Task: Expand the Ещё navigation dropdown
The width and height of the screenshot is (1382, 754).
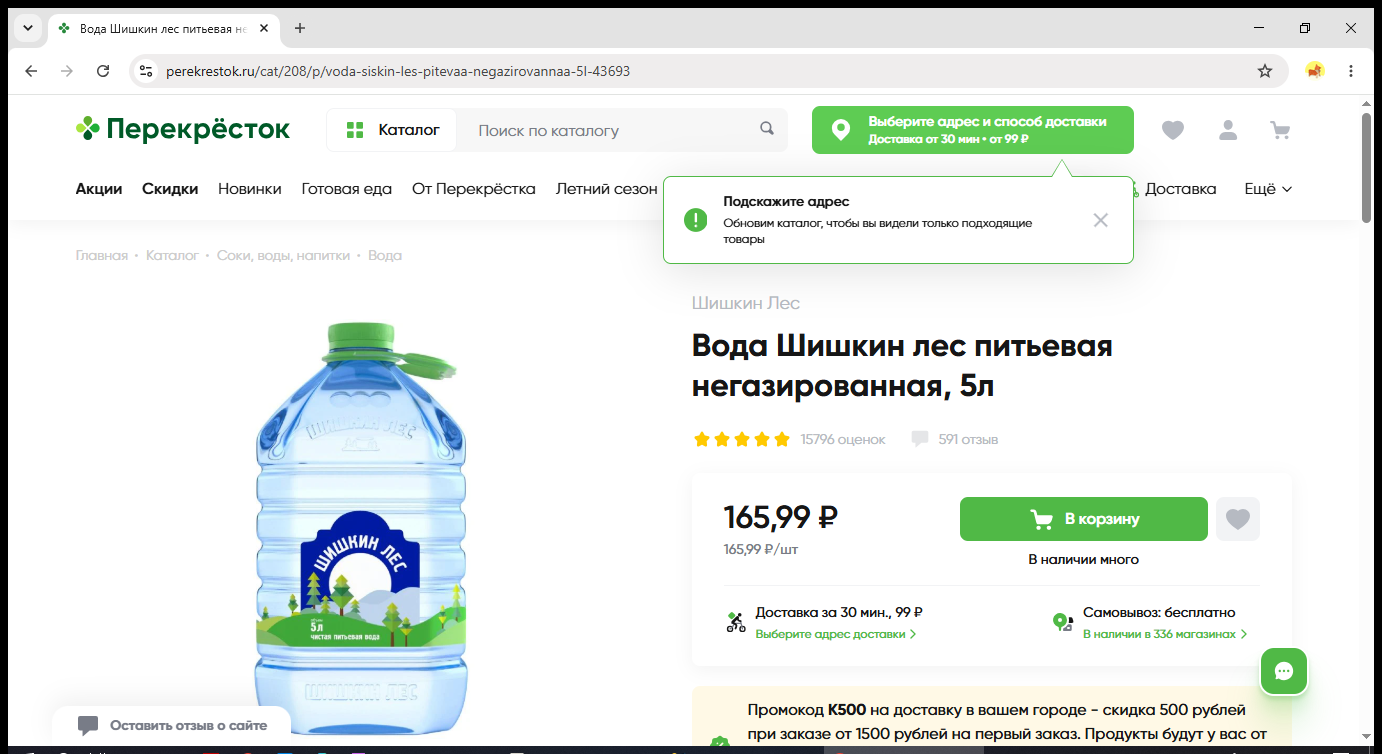Action: pyautogui.click(x=1268, y=189)
